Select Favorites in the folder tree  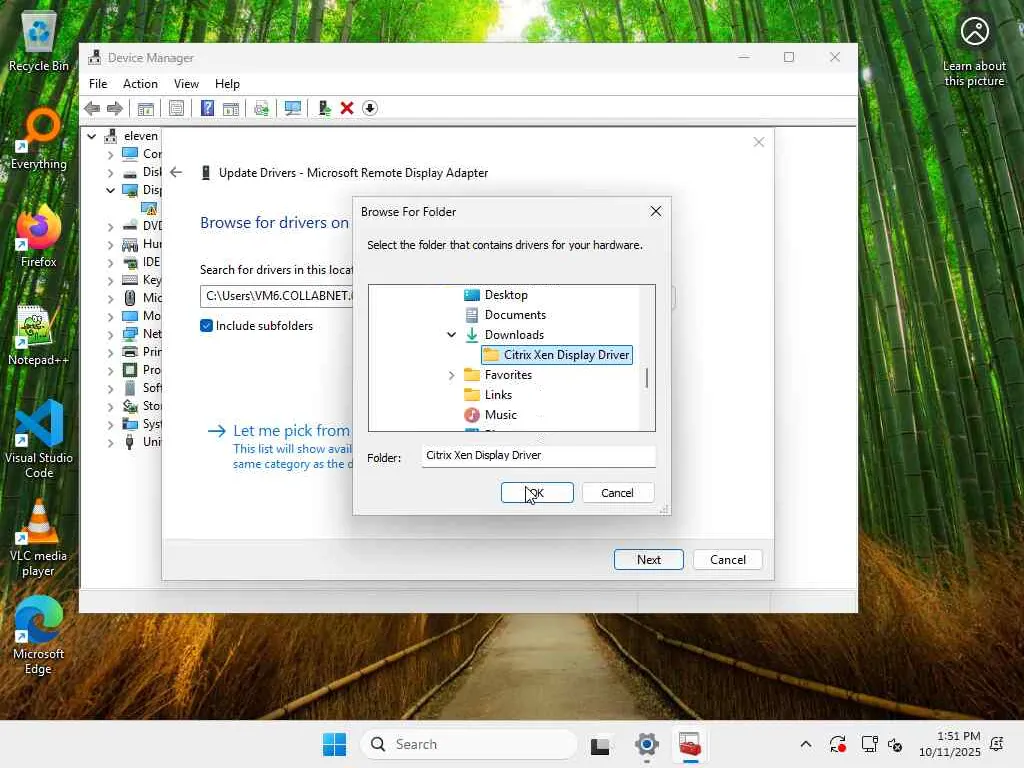[508, 375]
